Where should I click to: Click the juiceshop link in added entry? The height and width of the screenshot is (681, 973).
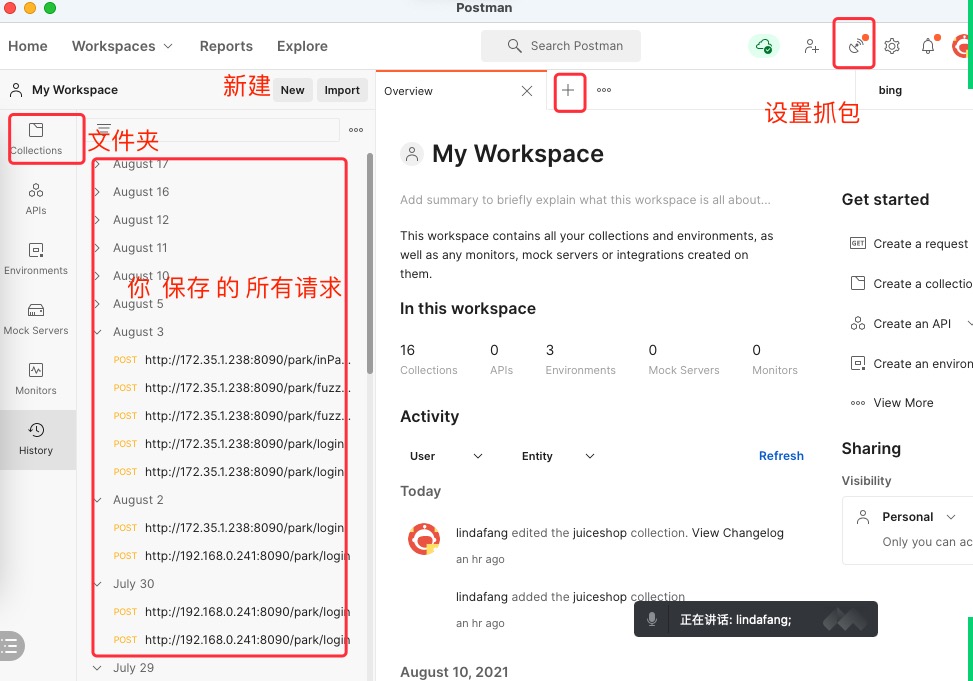599,597
